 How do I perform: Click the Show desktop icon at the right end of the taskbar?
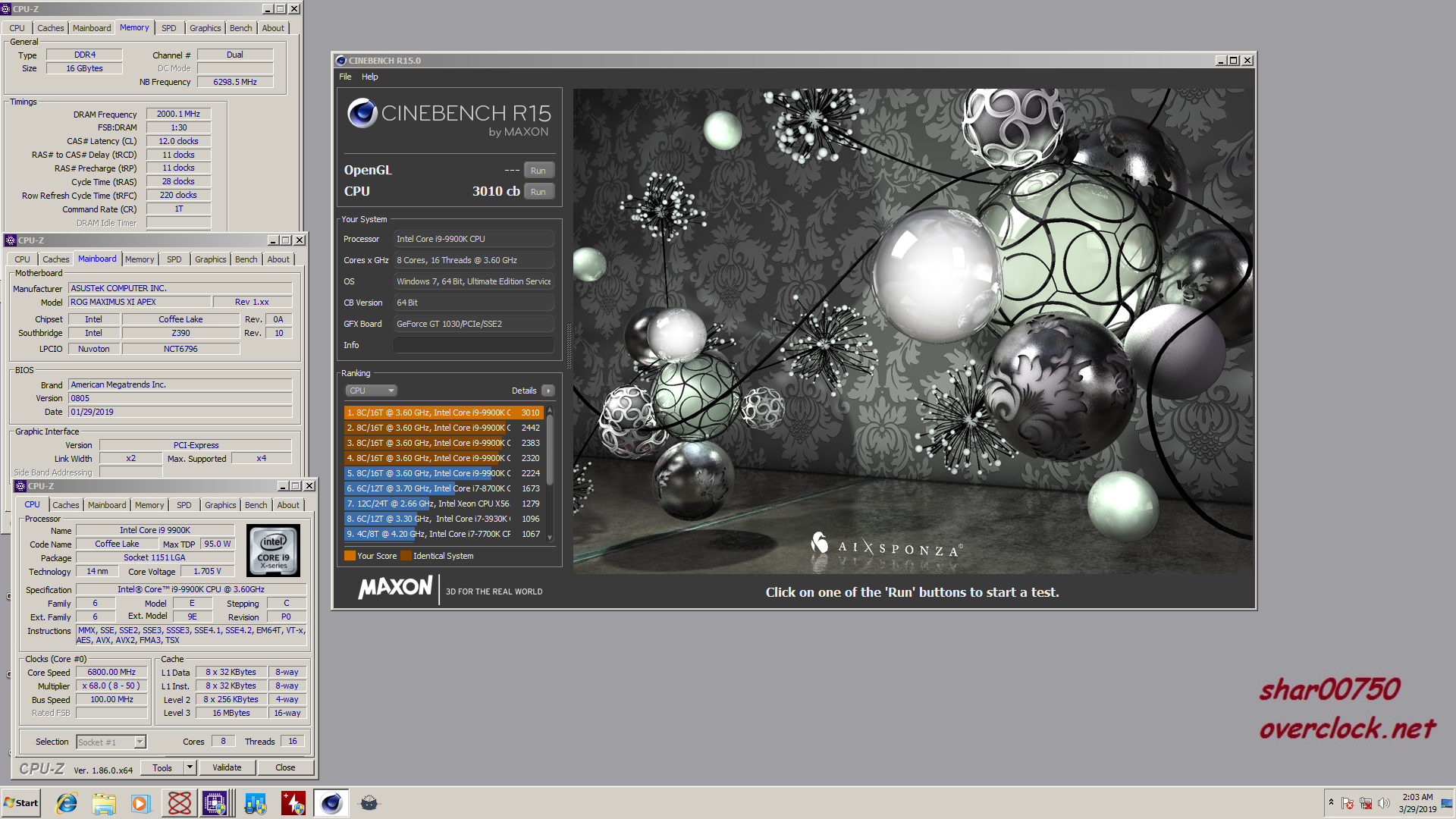click(1448, 803)
